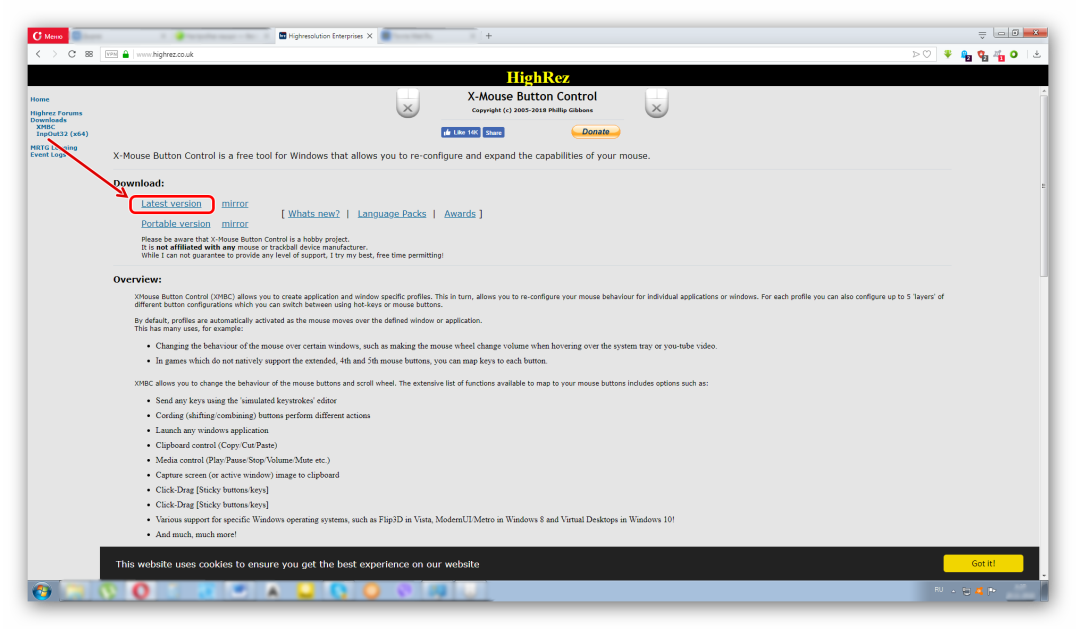The image size is (1076, 629).
Task: Open the red shield extension icon
Action: [x=982, y=55]
